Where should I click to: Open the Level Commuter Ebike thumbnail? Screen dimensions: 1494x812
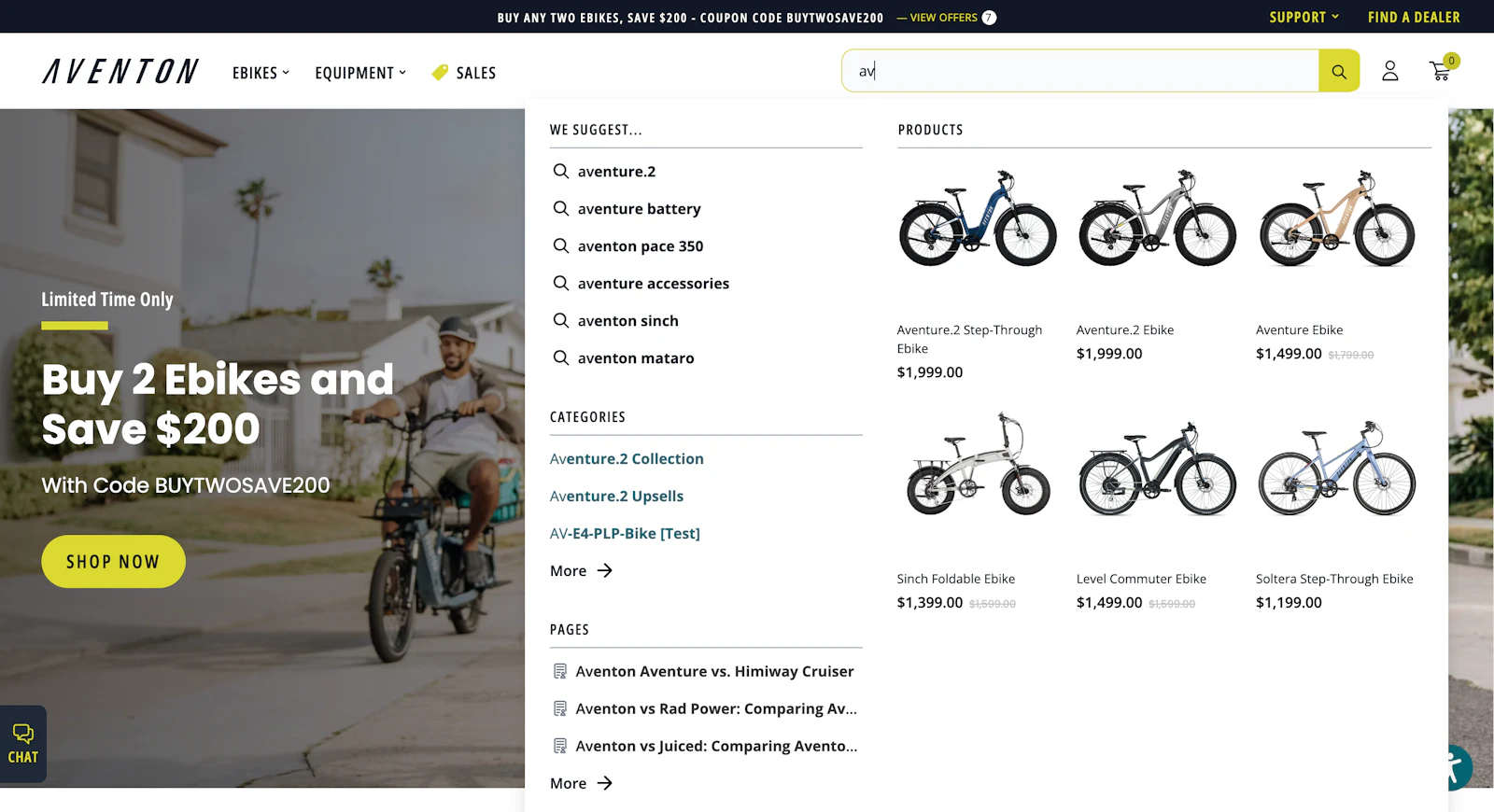coord(1157,469)
